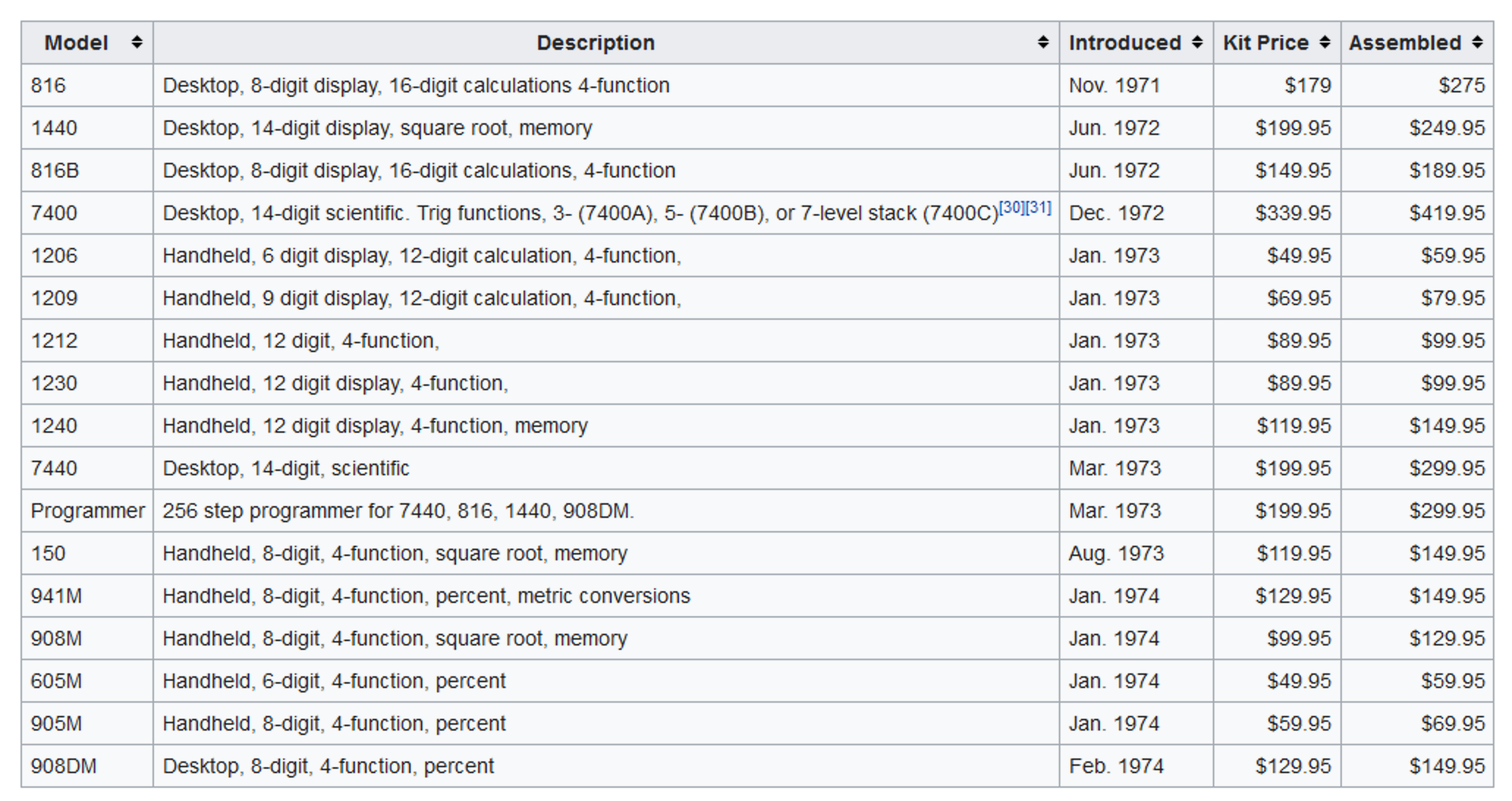Click the $129.95 assembled price
1512x801 pixels.
1447,638
